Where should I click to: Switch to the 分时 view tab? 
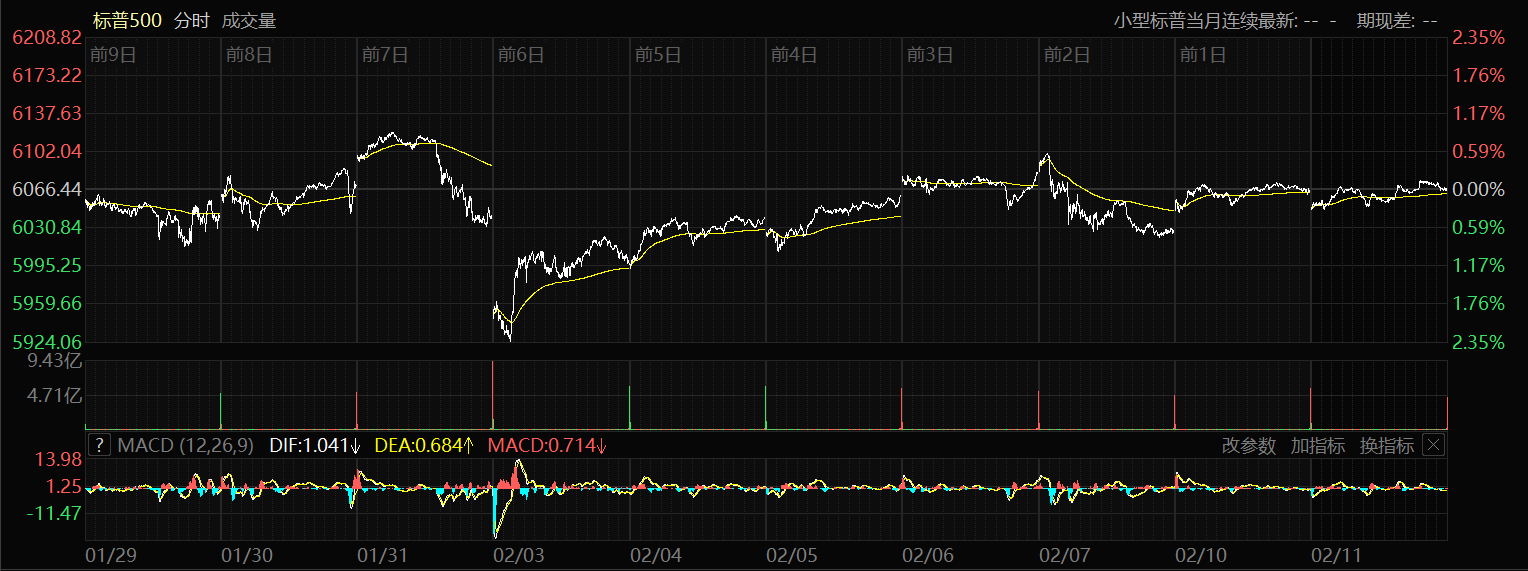[192, 20]
